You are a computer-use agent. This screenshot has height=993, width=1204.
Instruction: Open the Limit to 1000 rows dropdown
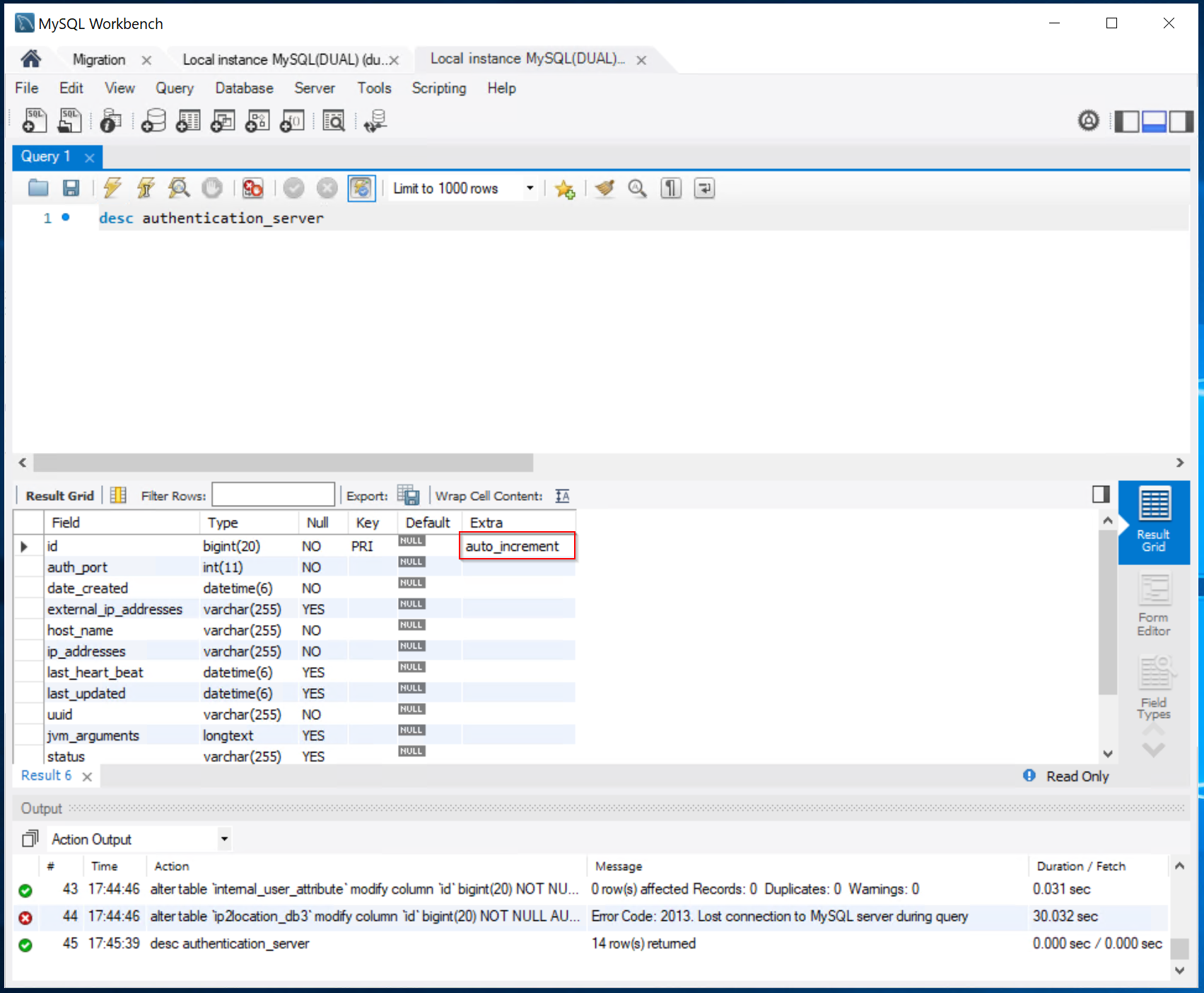click(x=529, y=188)
